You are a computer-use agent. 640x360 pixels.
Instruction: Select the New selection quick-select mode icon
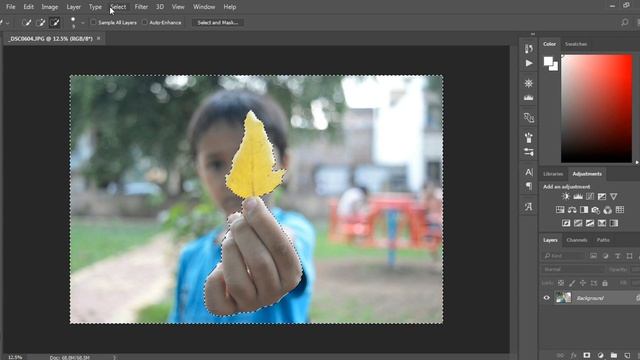[x=27, y=22]
